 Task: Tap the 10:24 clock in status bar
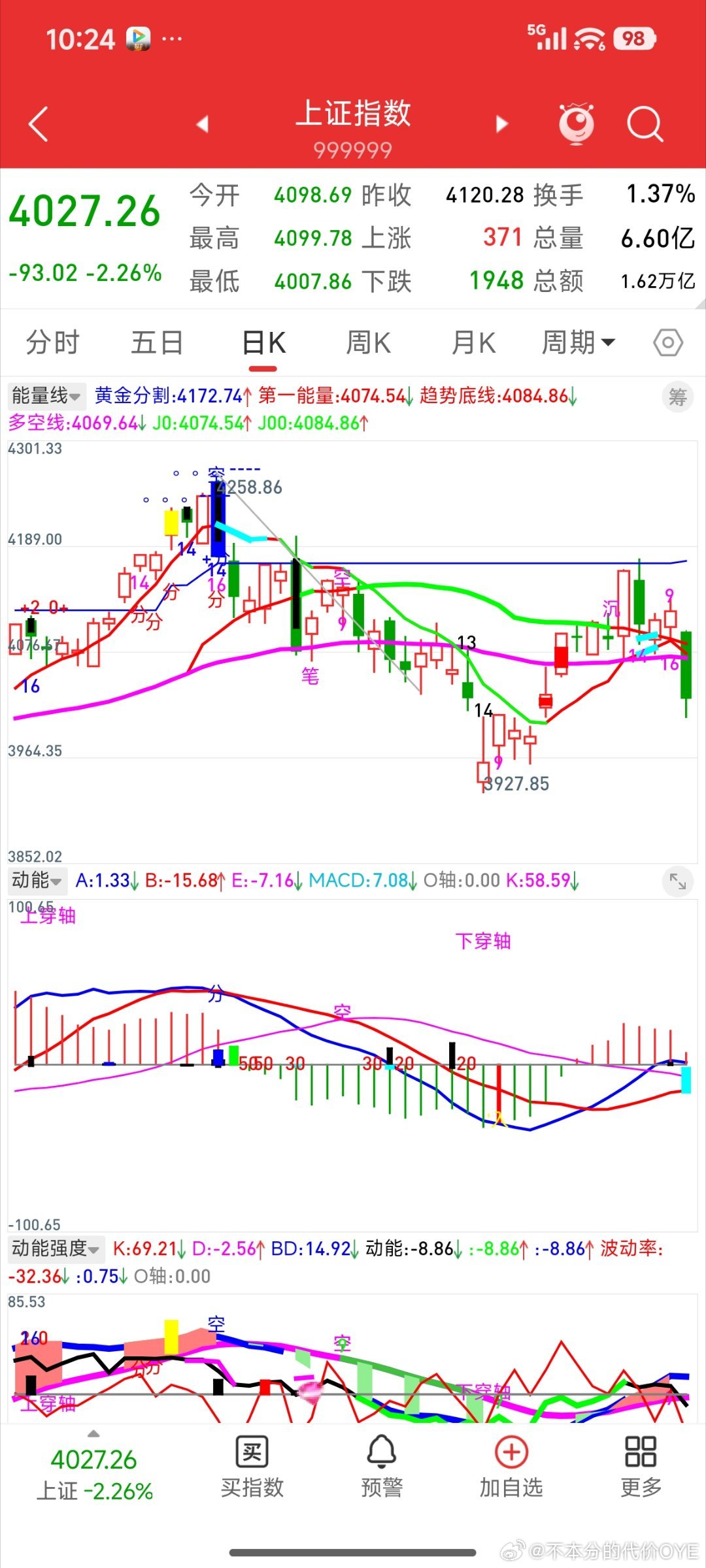click(80, 40)
